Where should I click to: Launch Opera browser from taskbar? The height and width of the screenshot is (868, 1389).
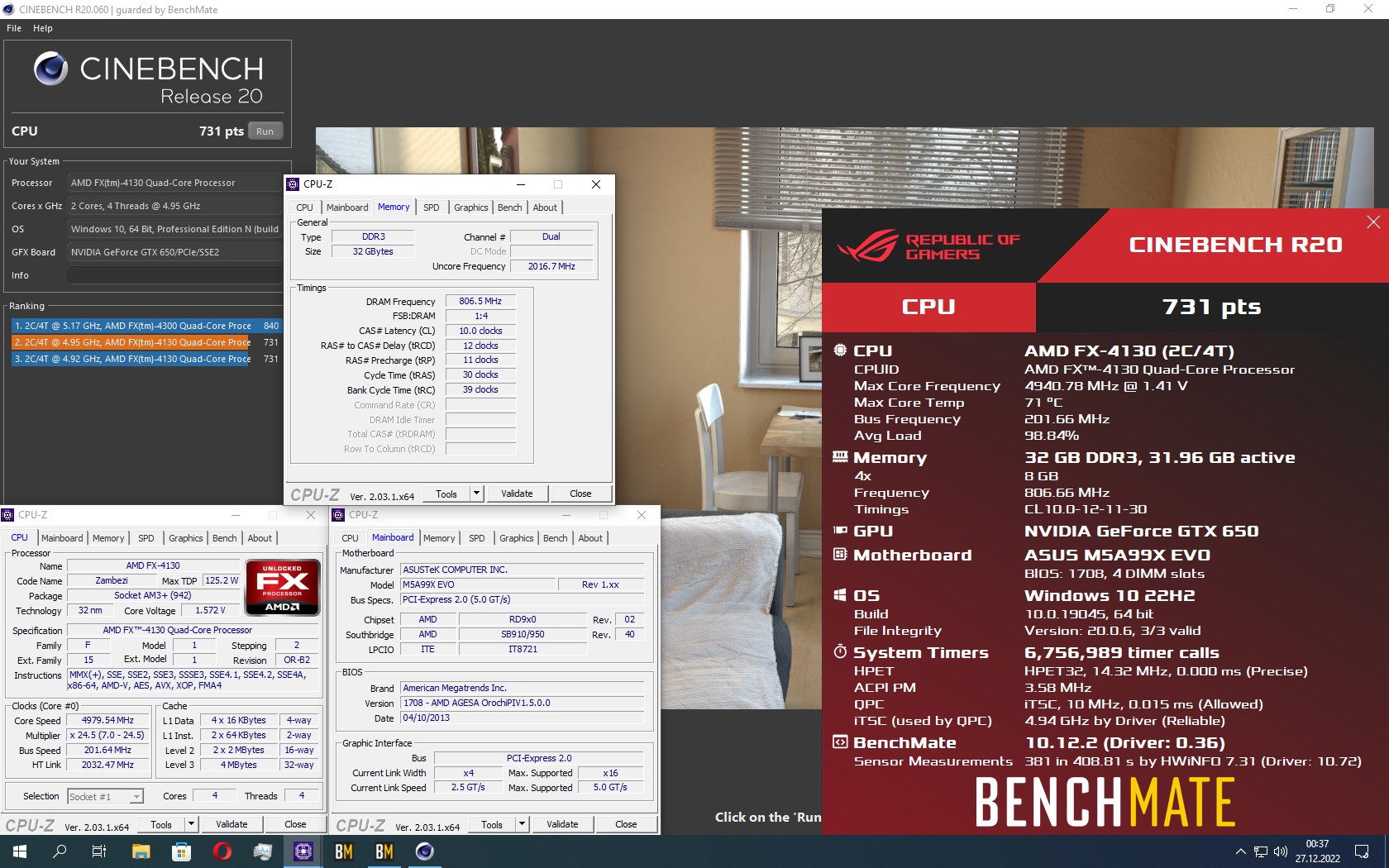222,851
